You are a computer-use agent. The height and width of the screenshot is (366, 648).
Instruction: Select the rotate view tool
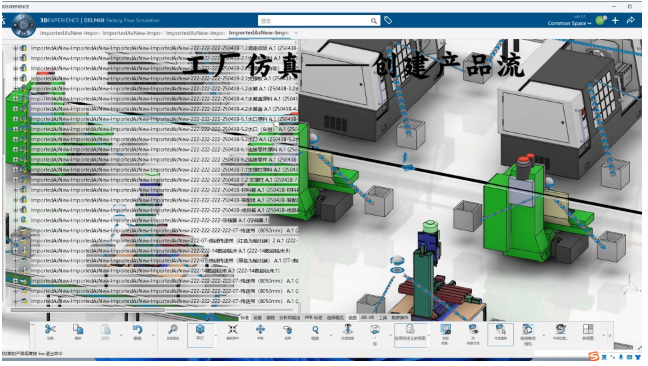pyautogui.click(x=288, y=332)
